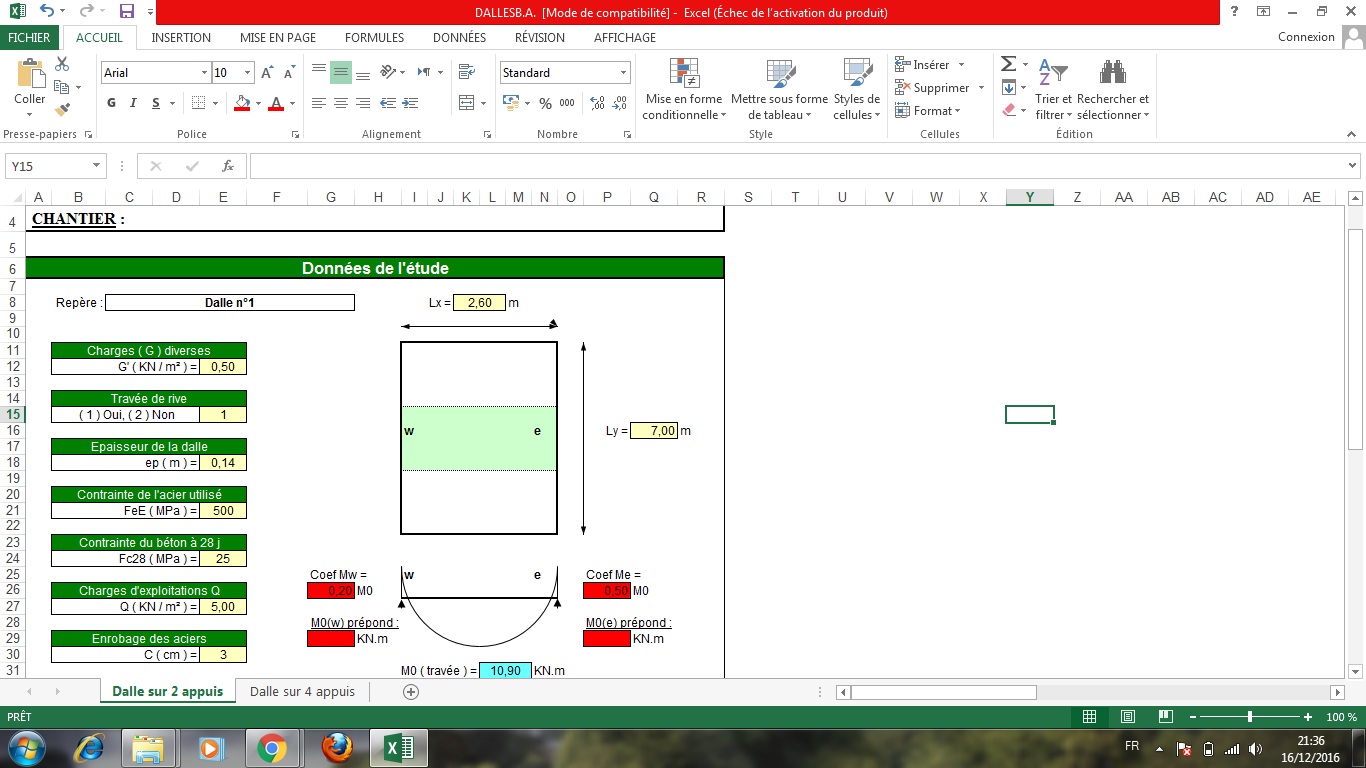Image resolution: width=1366 pixels, height=768 pixels.
Task: Switch to the DONNÉES ribbon tab
Action: (x=459, y=37)
